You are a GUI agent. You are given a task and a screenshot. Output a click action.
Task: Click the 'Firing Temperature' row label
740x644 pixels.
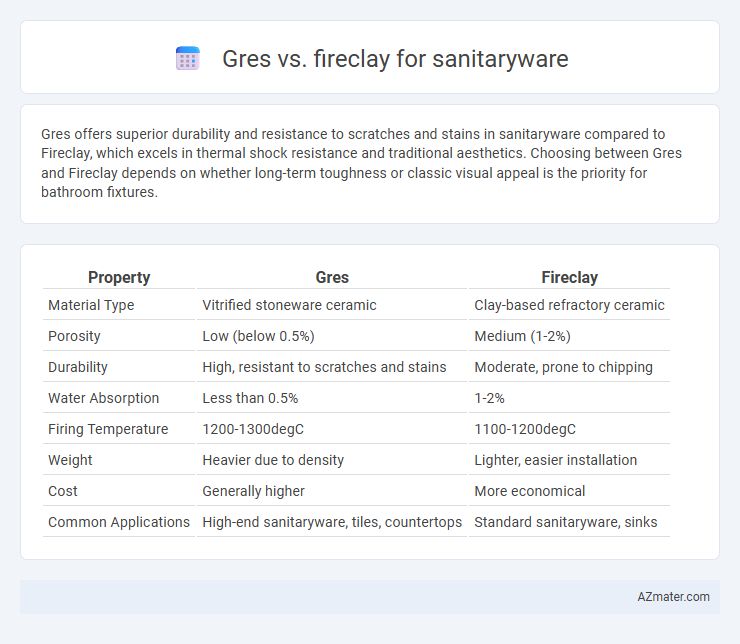[108, 429]
